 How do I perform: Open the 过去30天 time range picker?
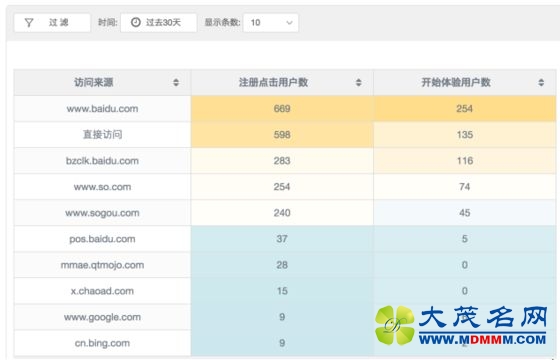159,22
